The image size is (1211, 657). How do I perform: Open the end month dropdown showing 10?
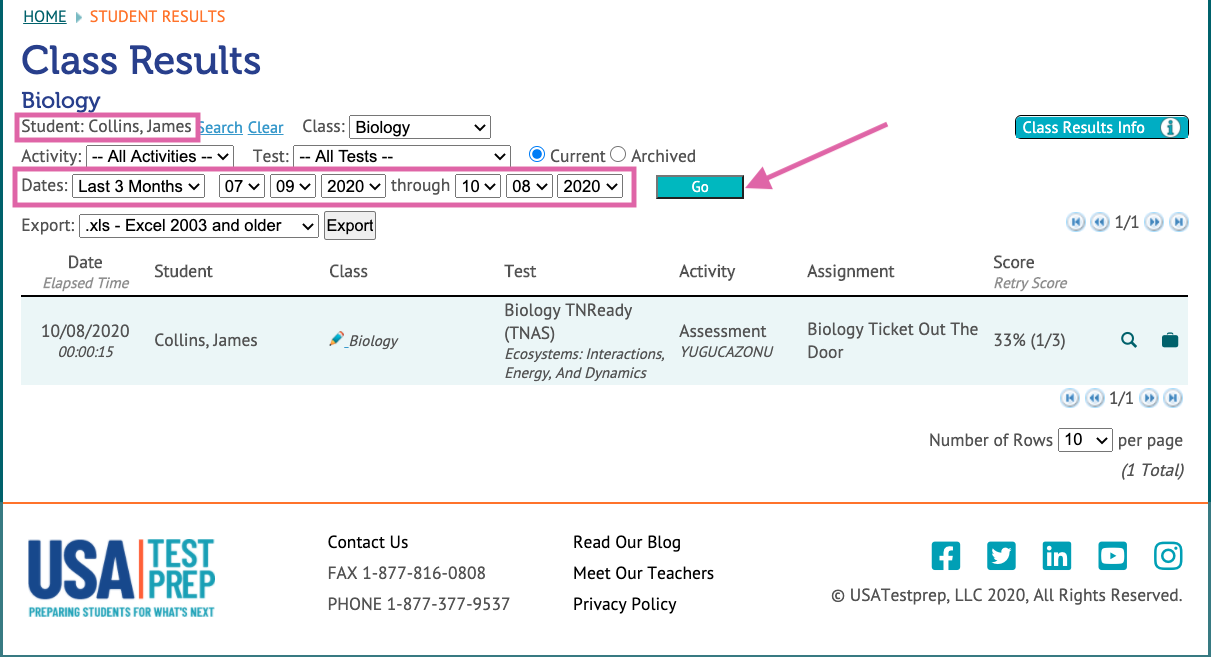click(x=478, y=186)
